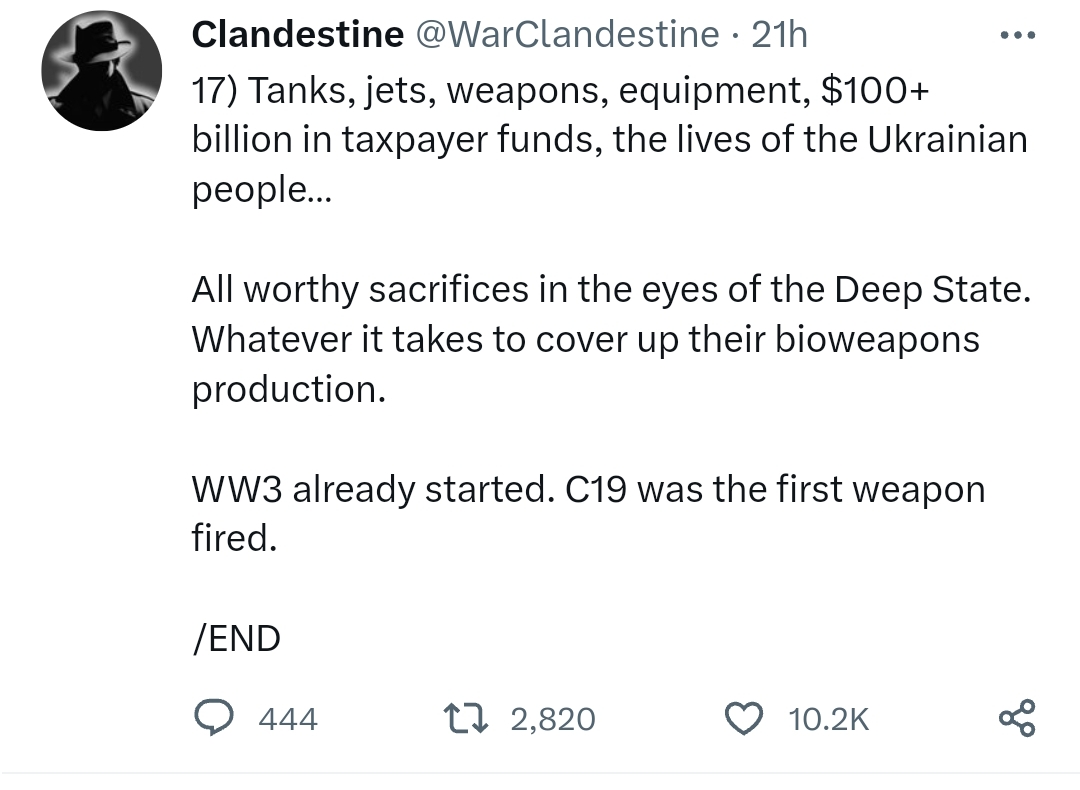View the 10.2K likes count
Viewport: 1080px width, 790px height.
click(x=829, y=719)
